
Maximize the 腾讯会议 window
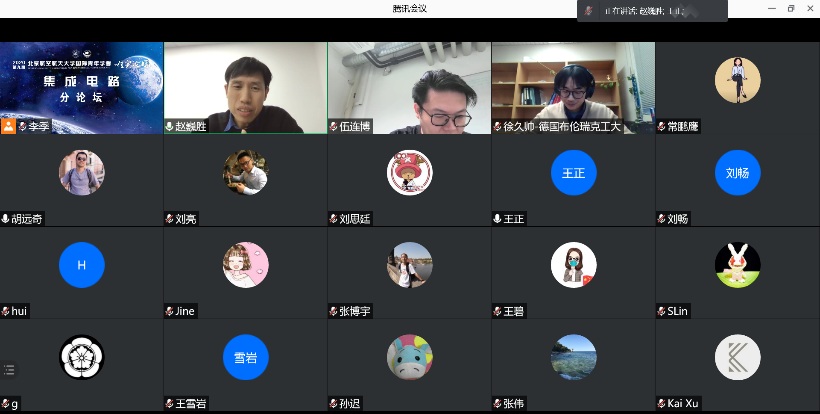point(790,9)
